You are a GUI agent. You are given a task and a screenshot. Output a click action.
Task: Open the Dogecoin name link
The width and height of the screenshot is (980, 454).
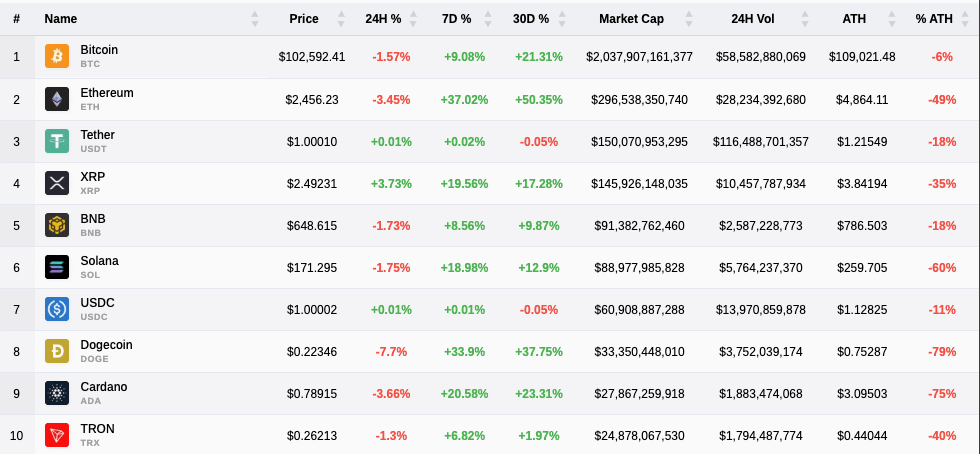click(x=106, y=345)
